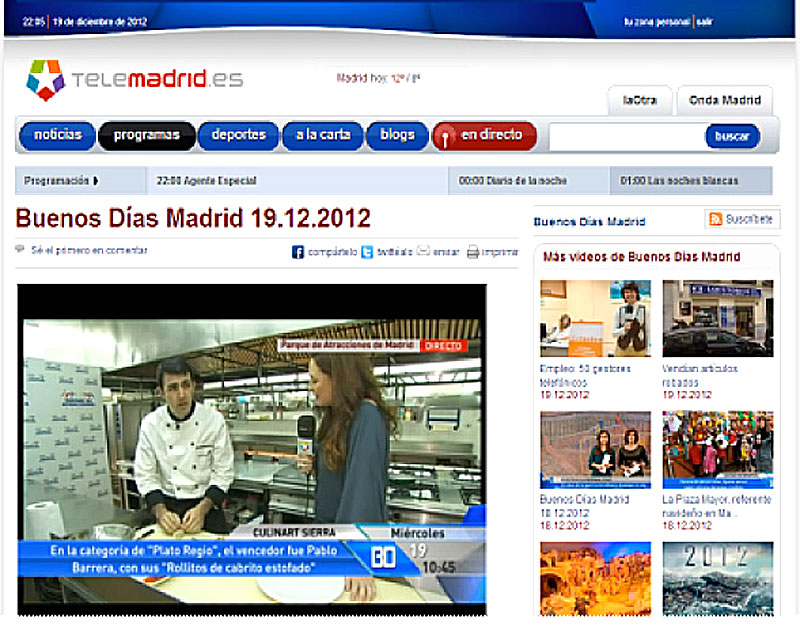Screen dimensions: 800x630
Task: Click the en directo live icon
Action: pos(445,135)
